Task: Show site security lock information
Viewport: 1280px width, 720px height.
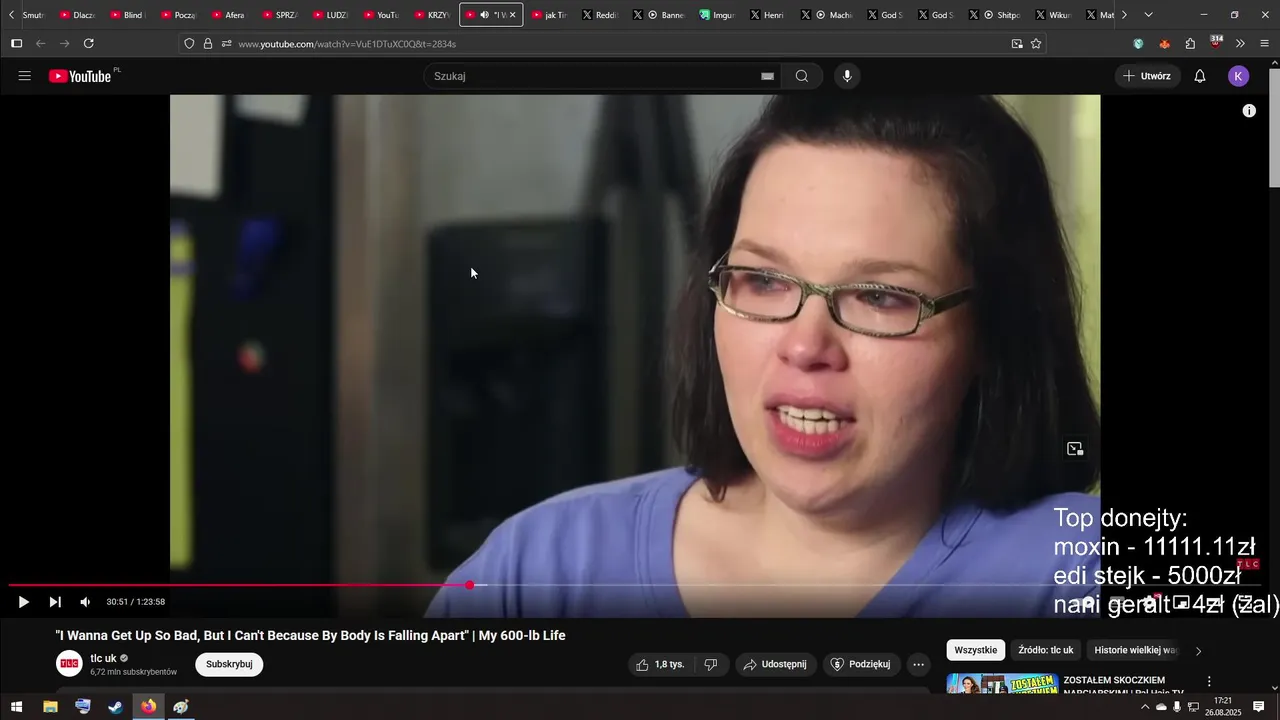Action: click(x=208, y=44)
